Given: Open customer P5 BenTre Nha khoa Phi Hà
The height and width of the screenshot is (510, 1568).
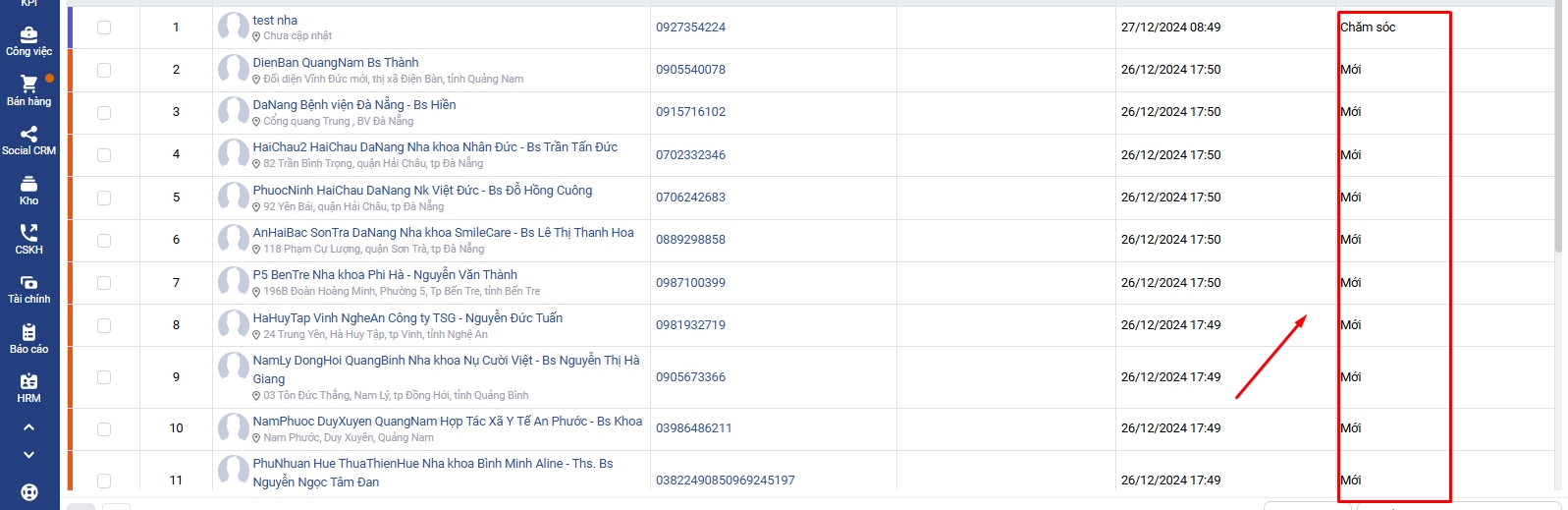Looking at the screenshot, I should point(385,275).
